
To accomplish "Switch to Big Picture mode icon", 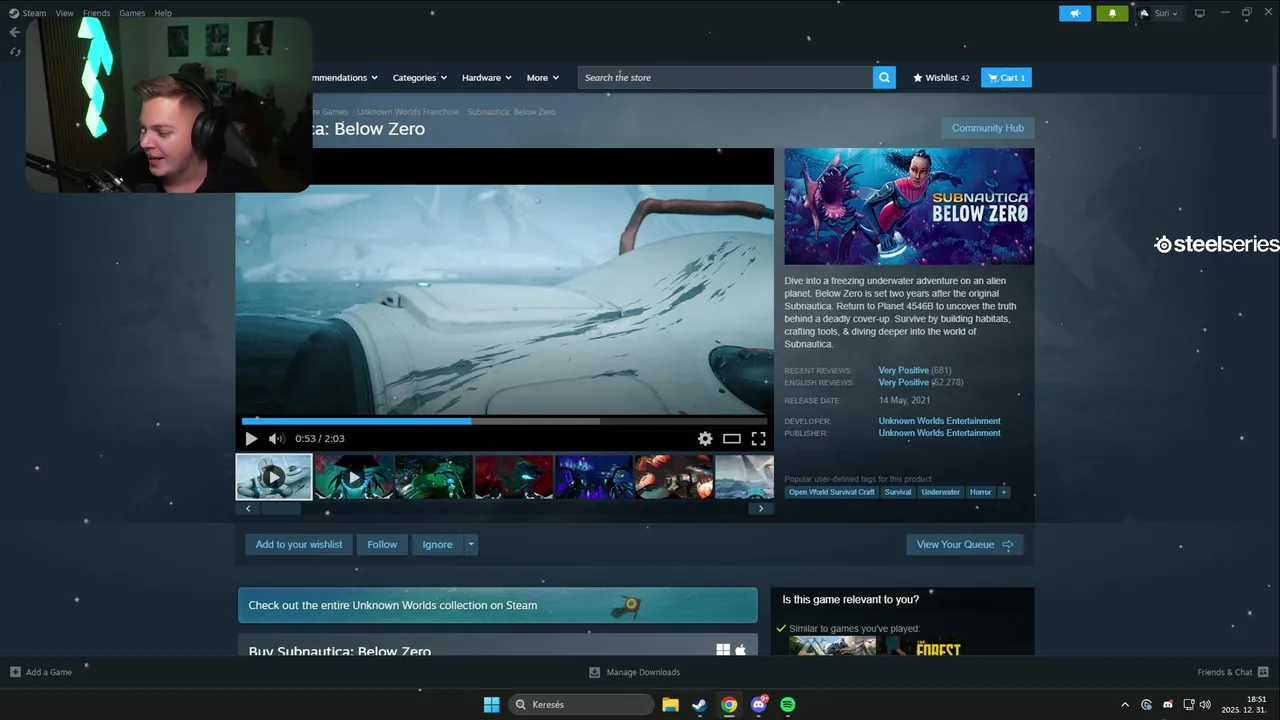I will coord(1200,13).
